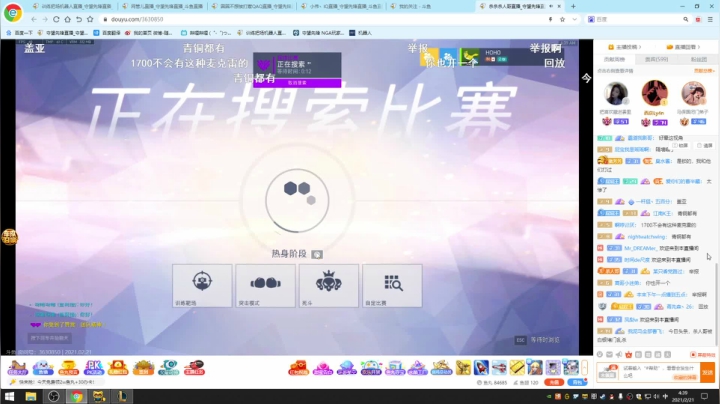Select the gold bar gift icon
The image size is (720, 404).
tap(517, 368)
